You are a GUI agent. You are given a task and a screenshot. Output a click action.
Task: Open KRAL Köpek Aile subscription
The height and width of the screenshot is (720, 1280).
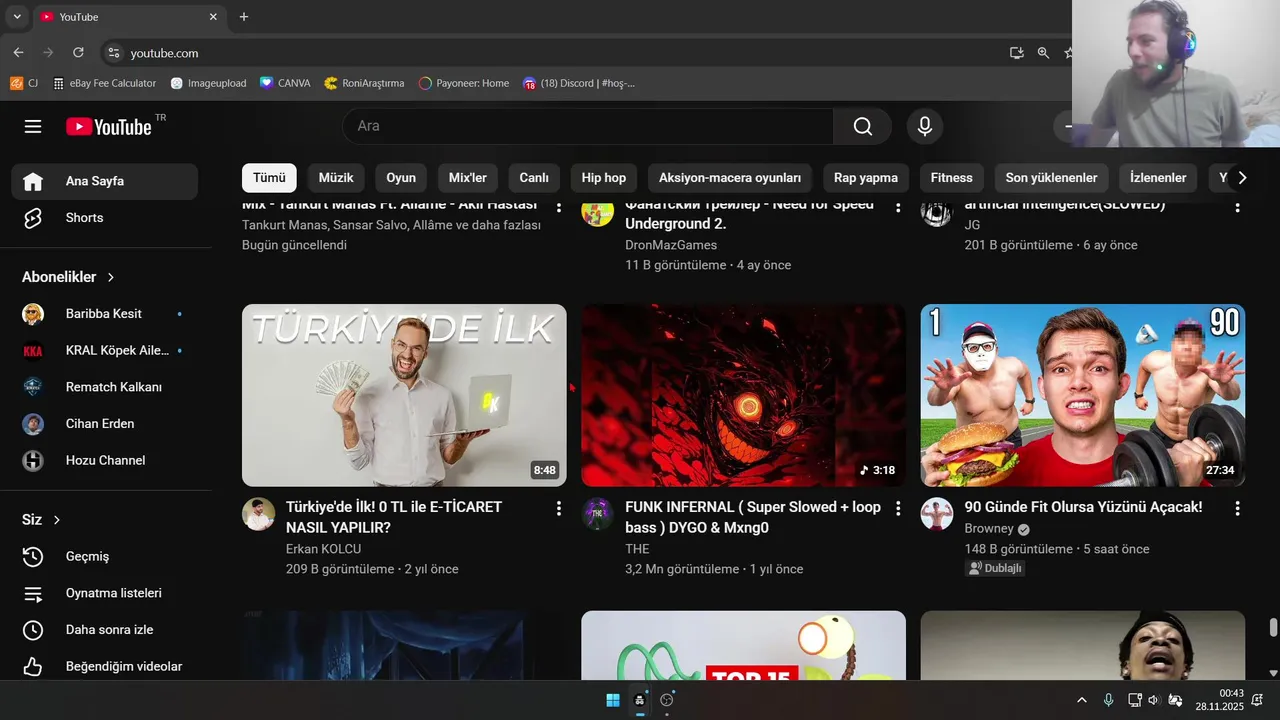tap(105, 351)
